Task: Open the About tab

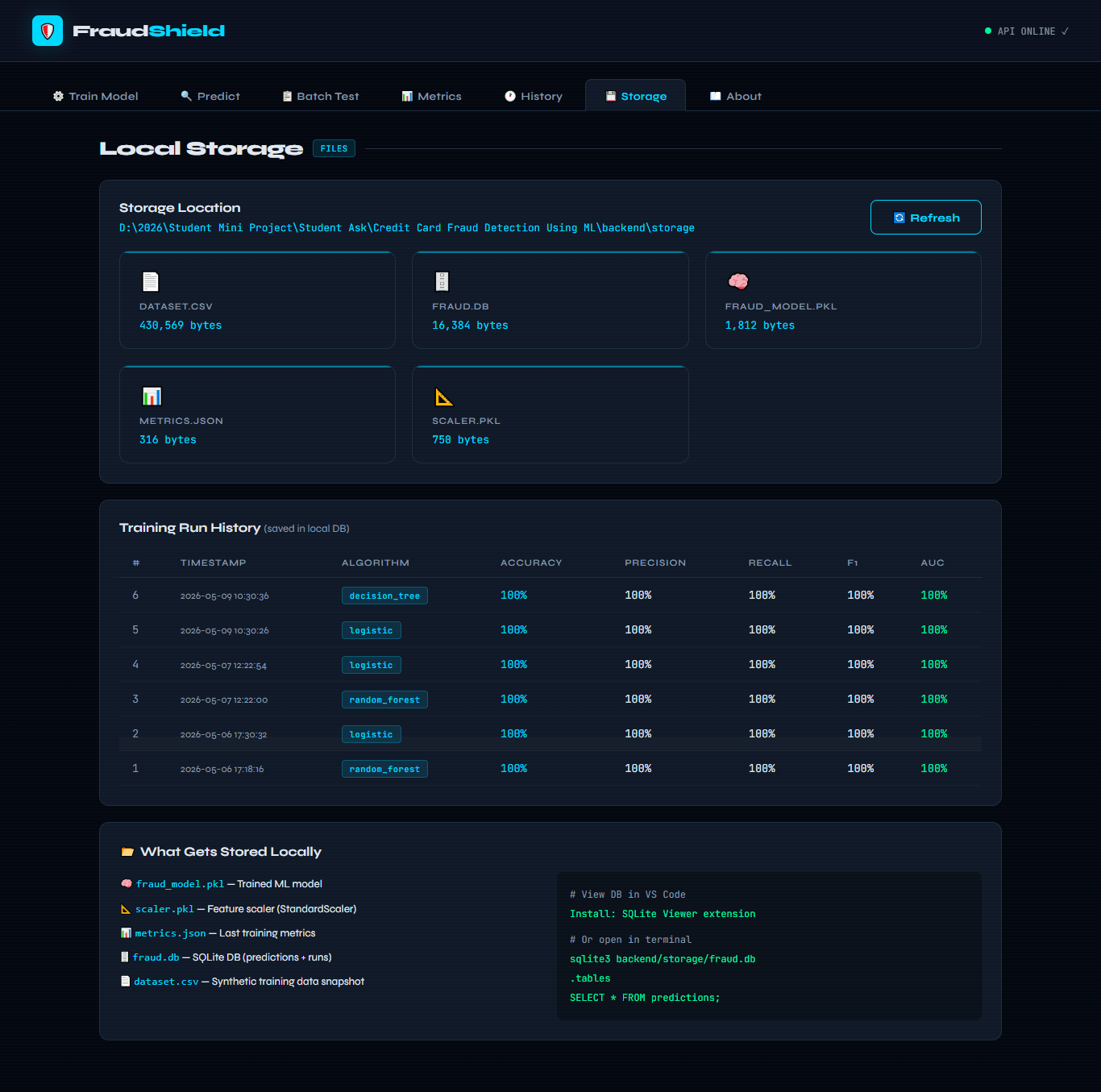Action: 736,96
